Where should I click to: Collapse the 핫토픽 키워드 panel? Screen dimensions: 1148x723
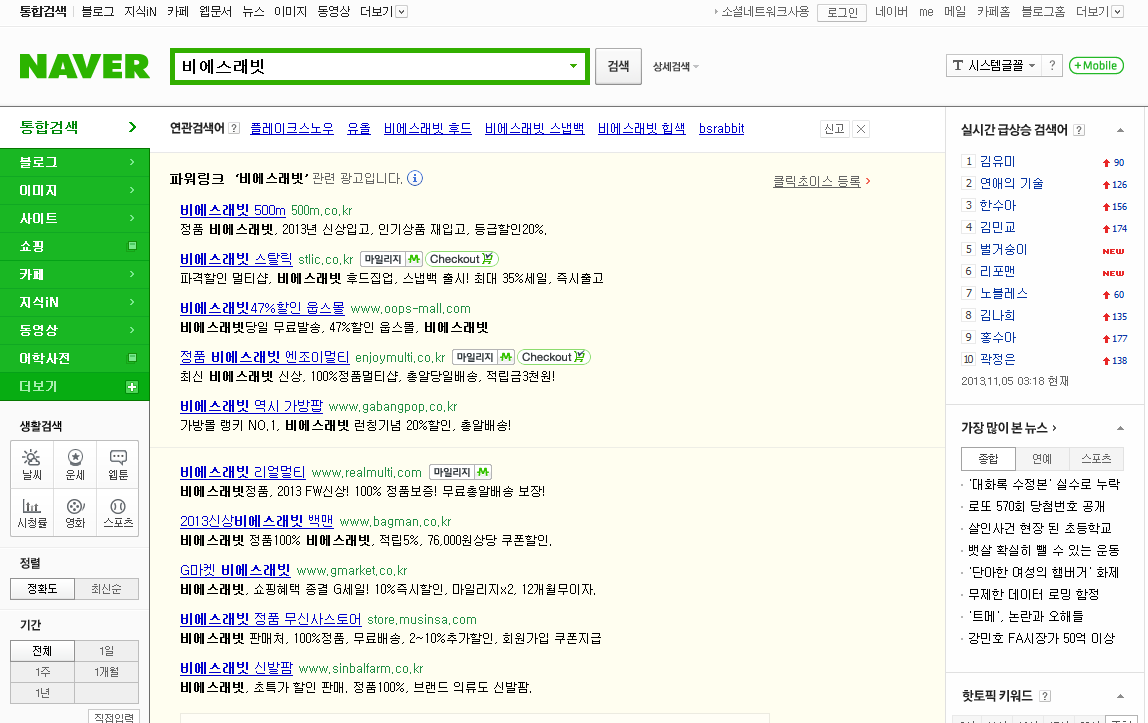point(1120,696)
